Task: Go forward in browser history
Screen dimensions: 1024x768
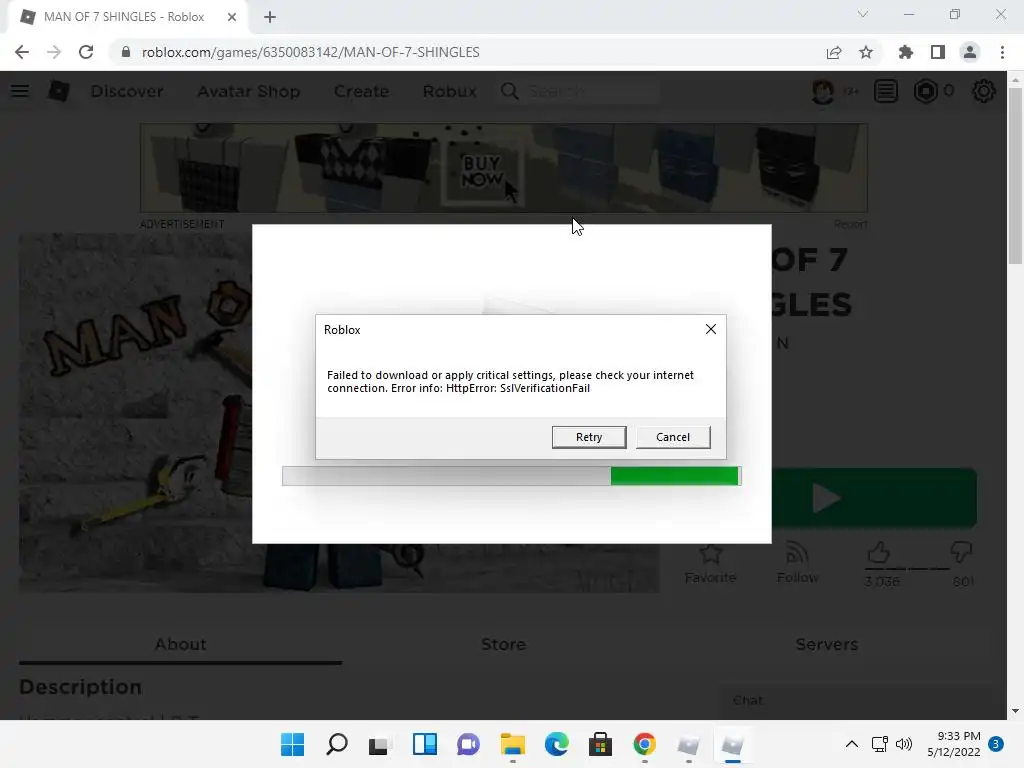Action: (54, 52)
